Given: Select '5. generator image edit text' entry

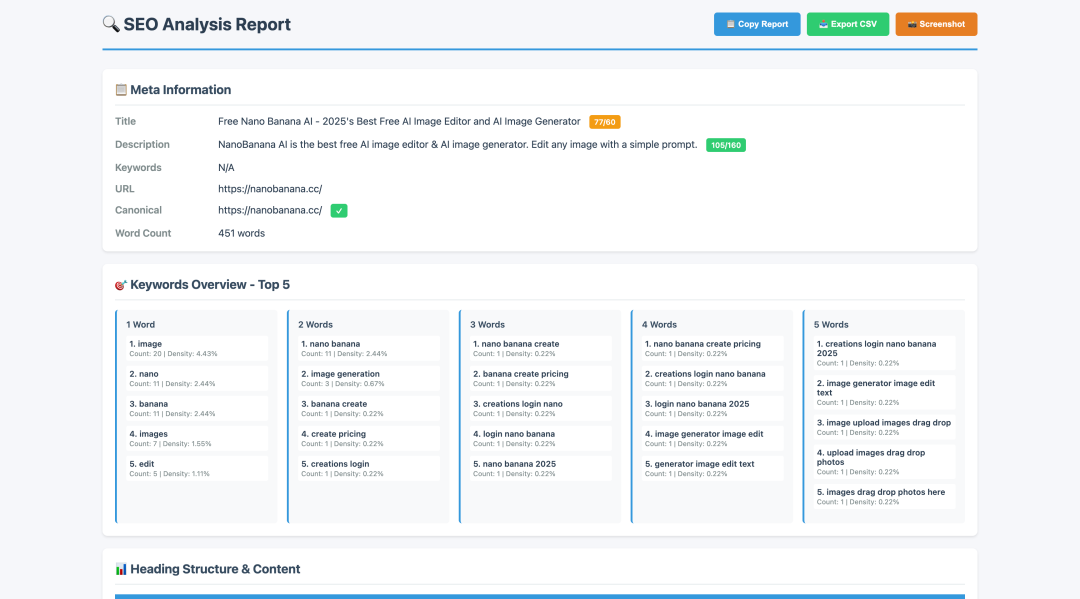Looking at the screenshot, I should point(712,468).
